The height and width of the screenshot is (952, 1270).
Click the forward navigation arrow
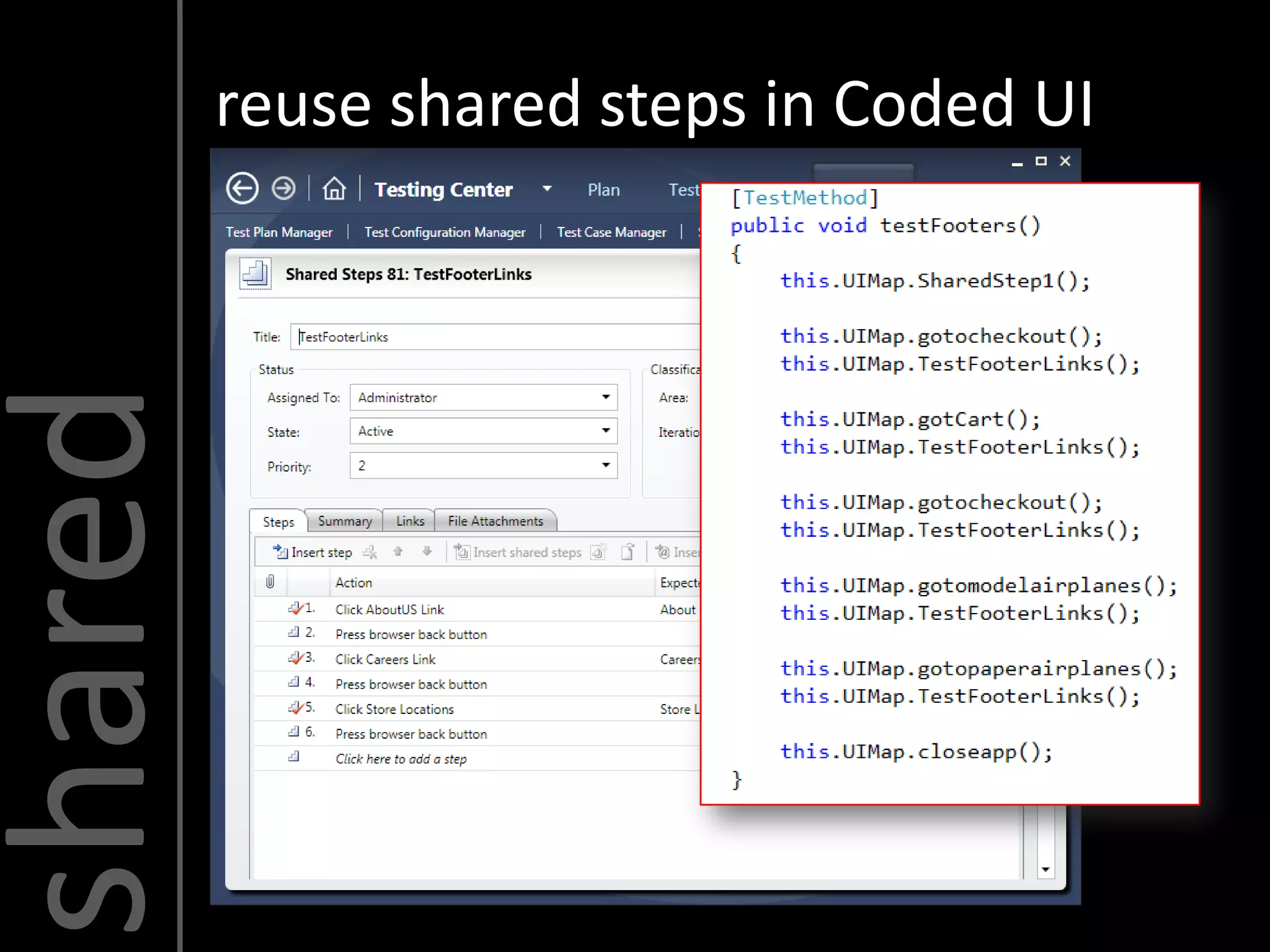[x=284, y=188]
